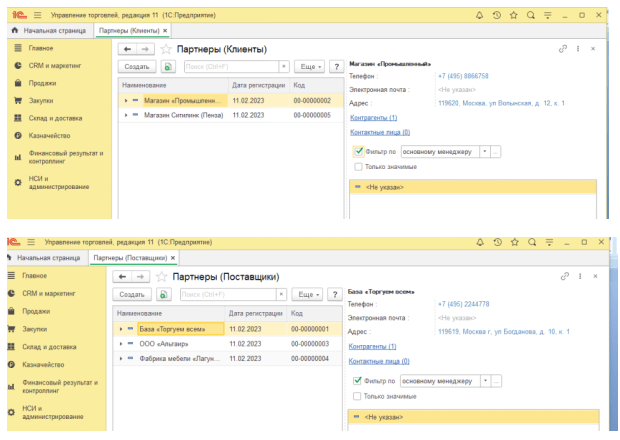The image size is (620, 440).
Task: Check Только значимые in Клиенты form
Action: pyautogui.click(x=358, y=167)
